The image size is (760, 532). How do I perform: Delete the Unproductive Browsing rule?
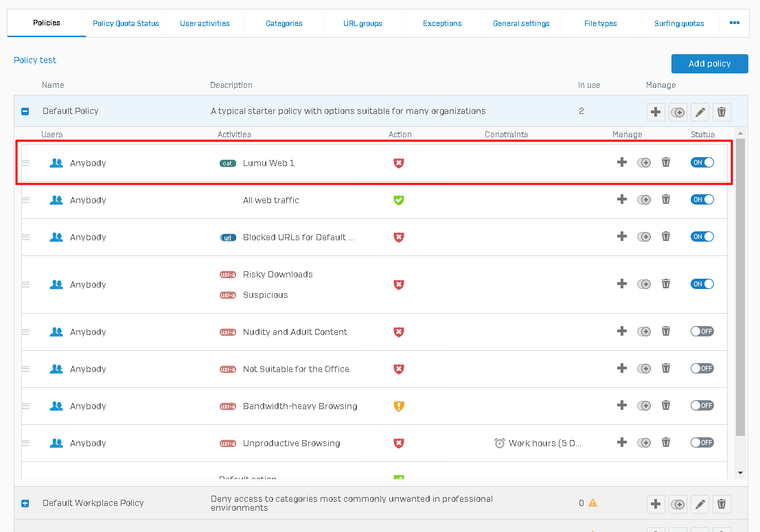[666, 443]
